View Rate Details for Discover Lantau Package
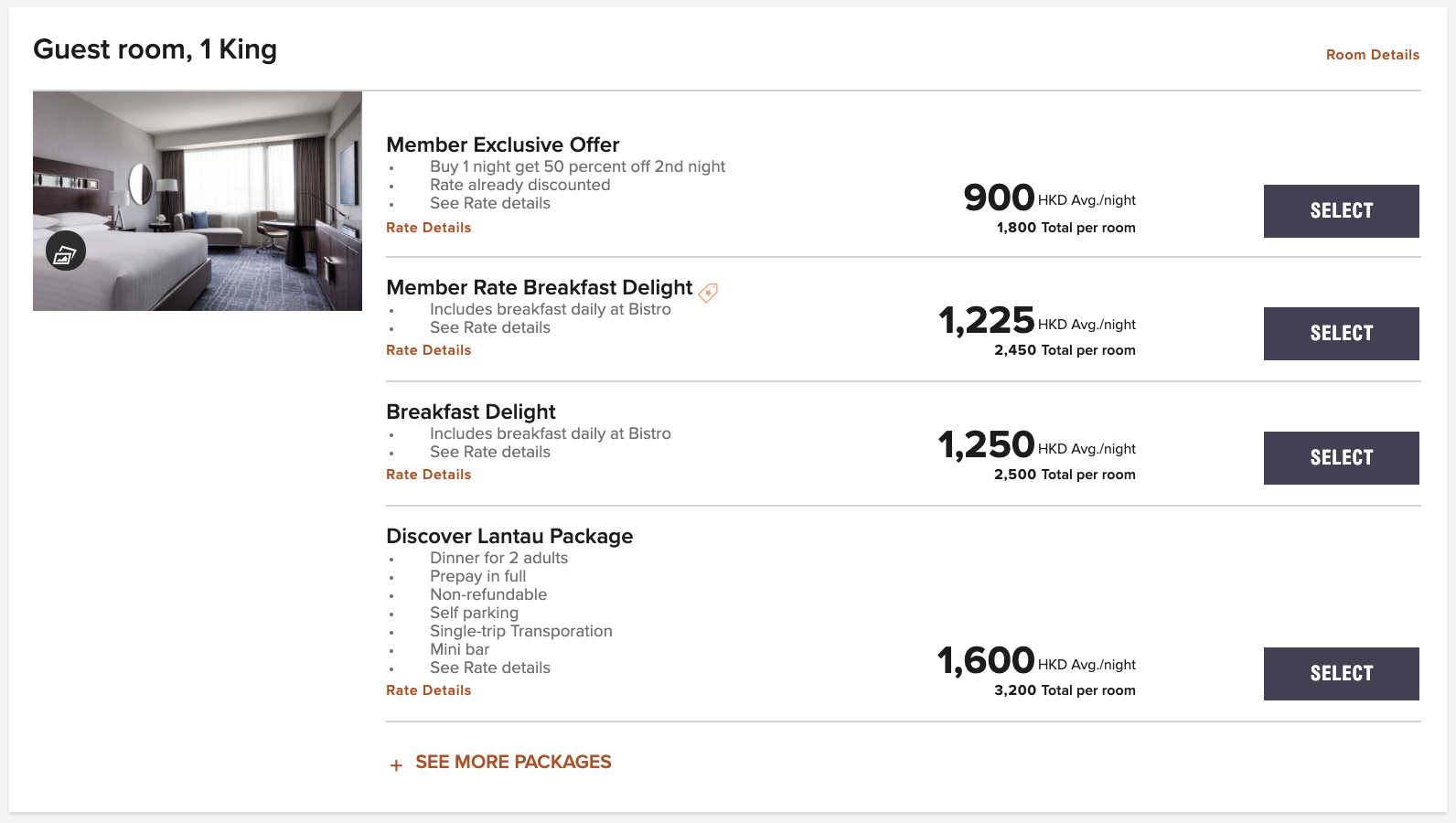This screenshot has height=823, width=1456. pos(429,690)
